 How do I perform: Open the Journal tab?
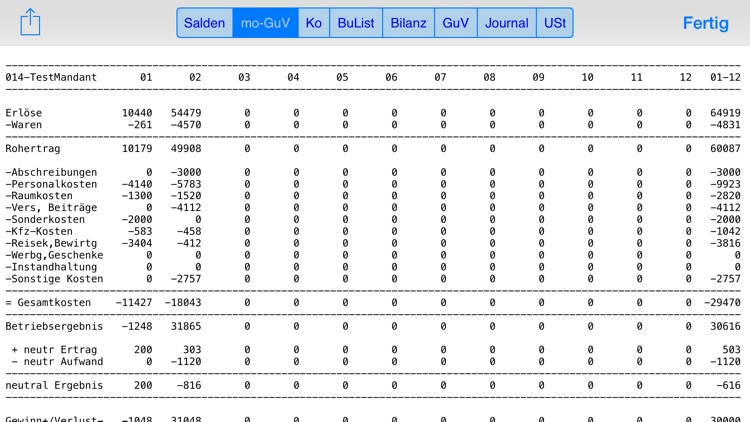pyautogui.click(x=507, y=23)
